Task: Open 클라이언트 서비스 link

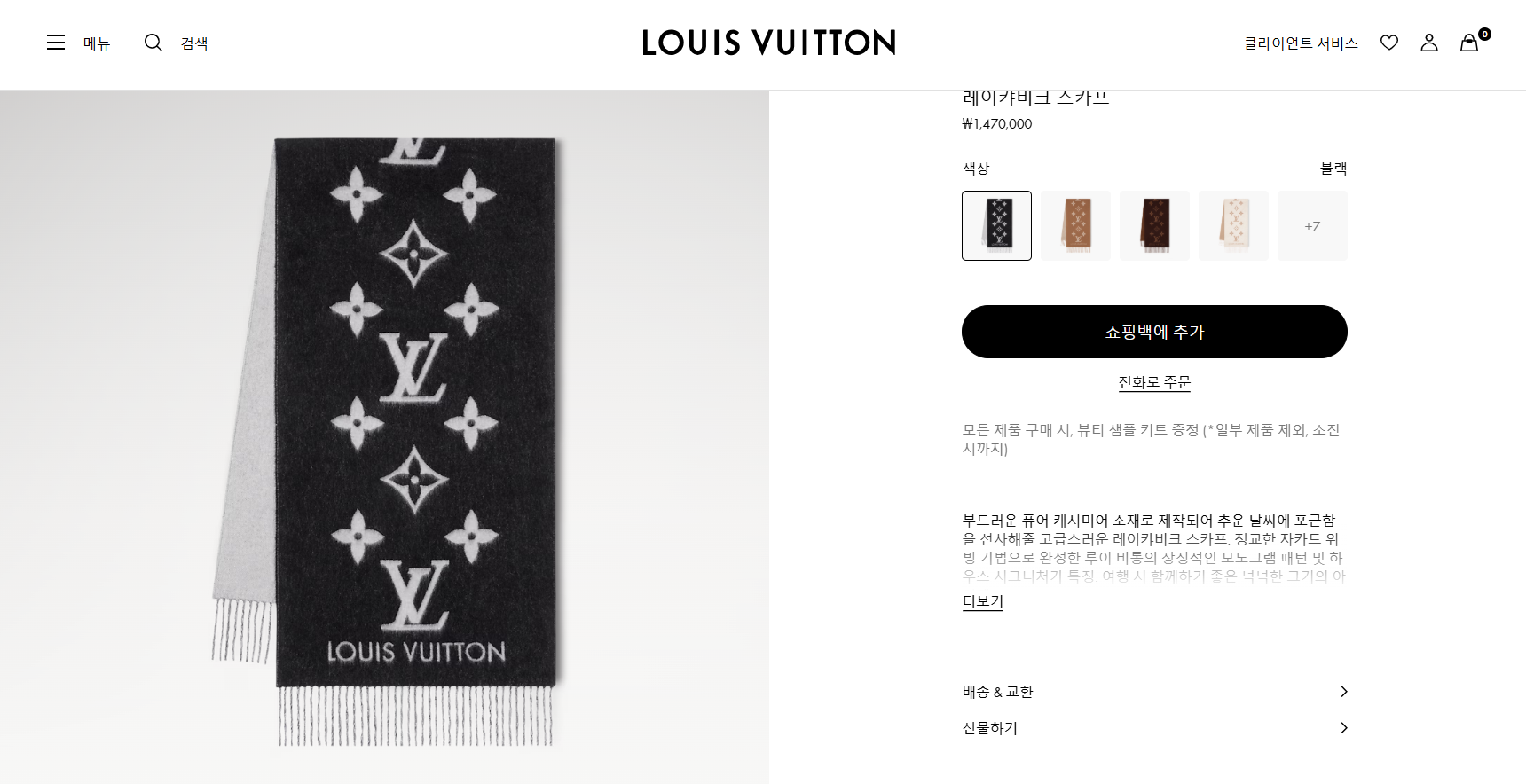Action: click(1301, 43)
